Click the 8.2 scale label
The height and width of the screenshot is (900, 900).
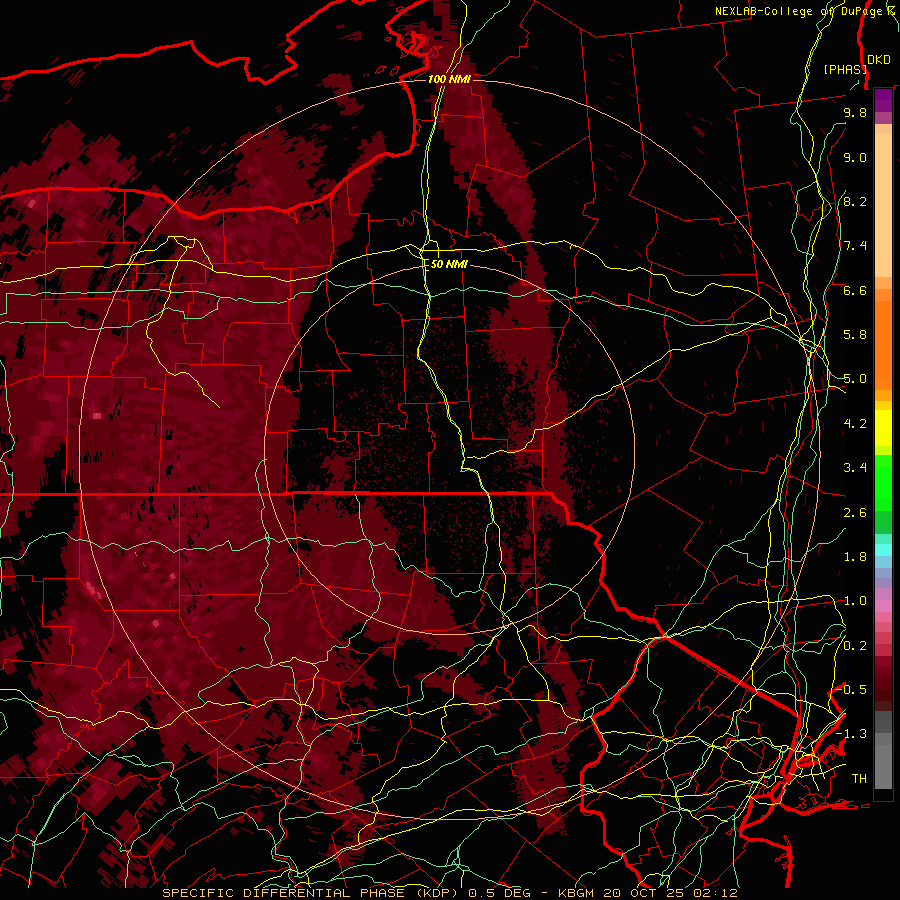tap(855, 201)
